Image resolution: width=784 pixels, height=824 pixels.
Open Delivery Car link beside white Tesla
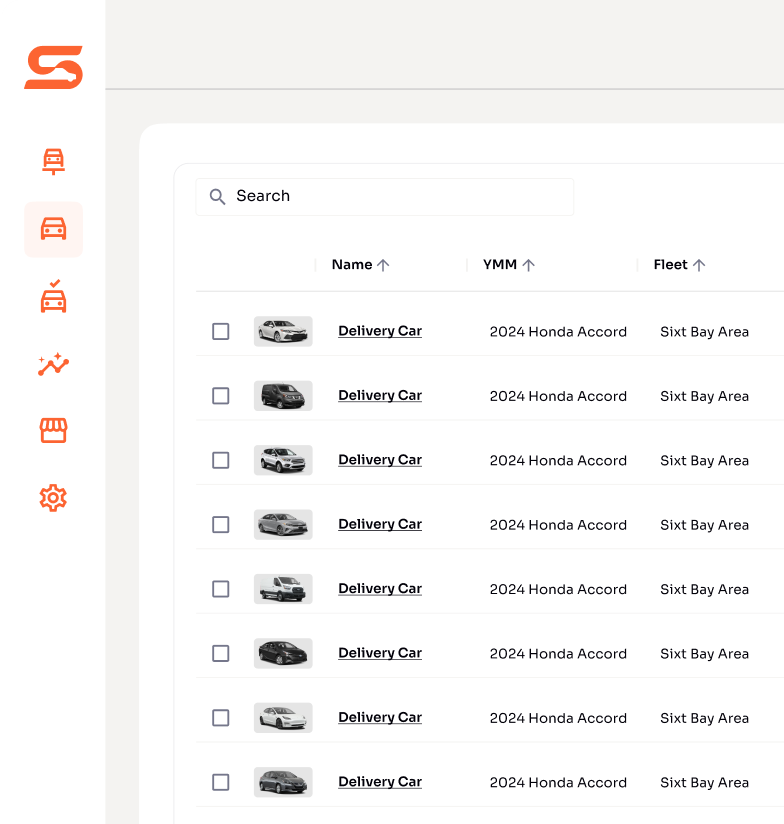click(x=380, y=717)
